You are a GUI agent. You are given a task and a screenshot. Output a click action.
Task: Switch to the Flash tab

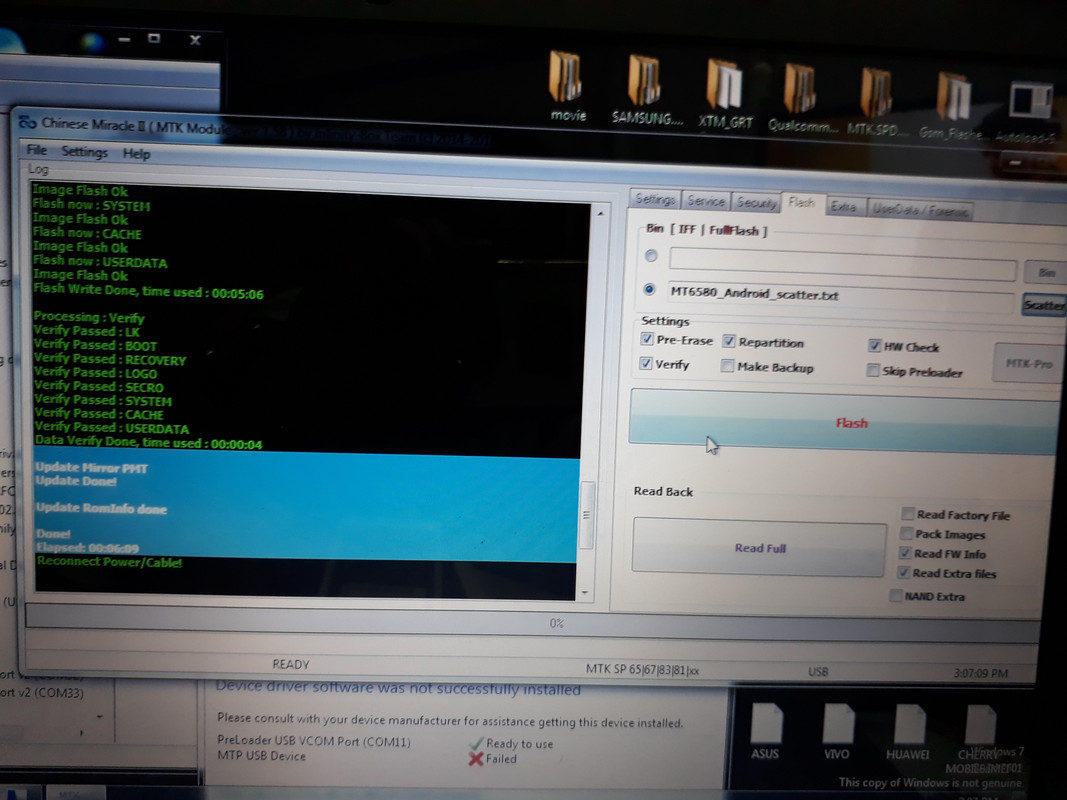tap(802, 203)
